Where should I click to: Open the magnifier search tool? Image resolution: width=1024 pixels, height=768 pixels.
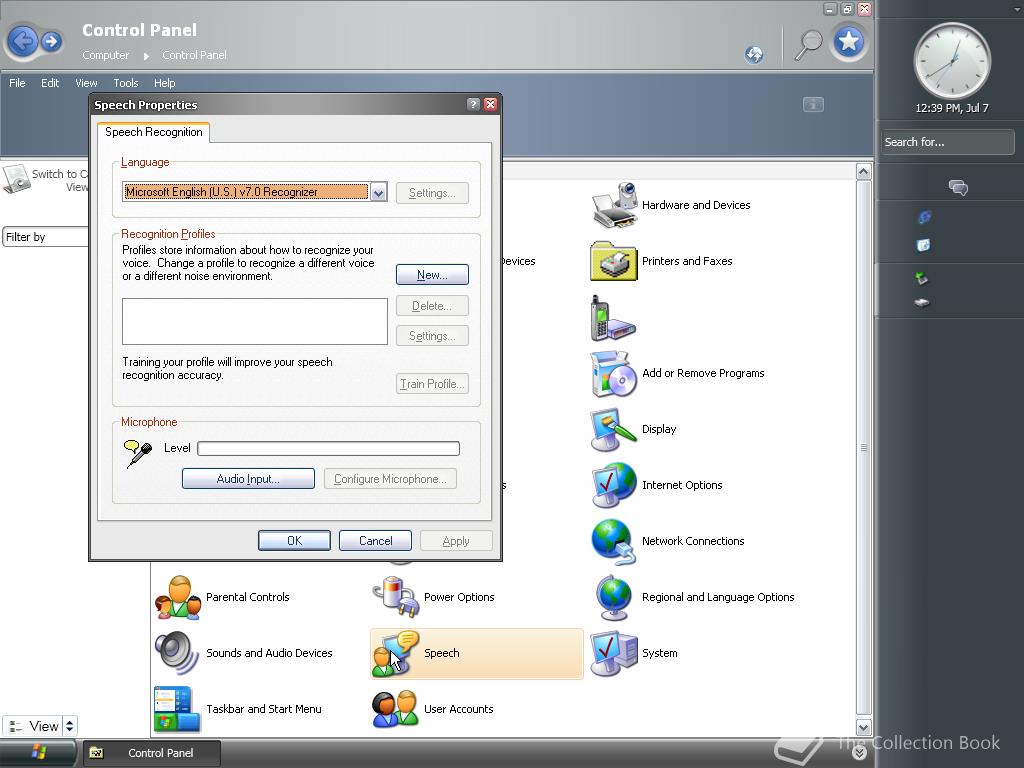coord(808,44)
